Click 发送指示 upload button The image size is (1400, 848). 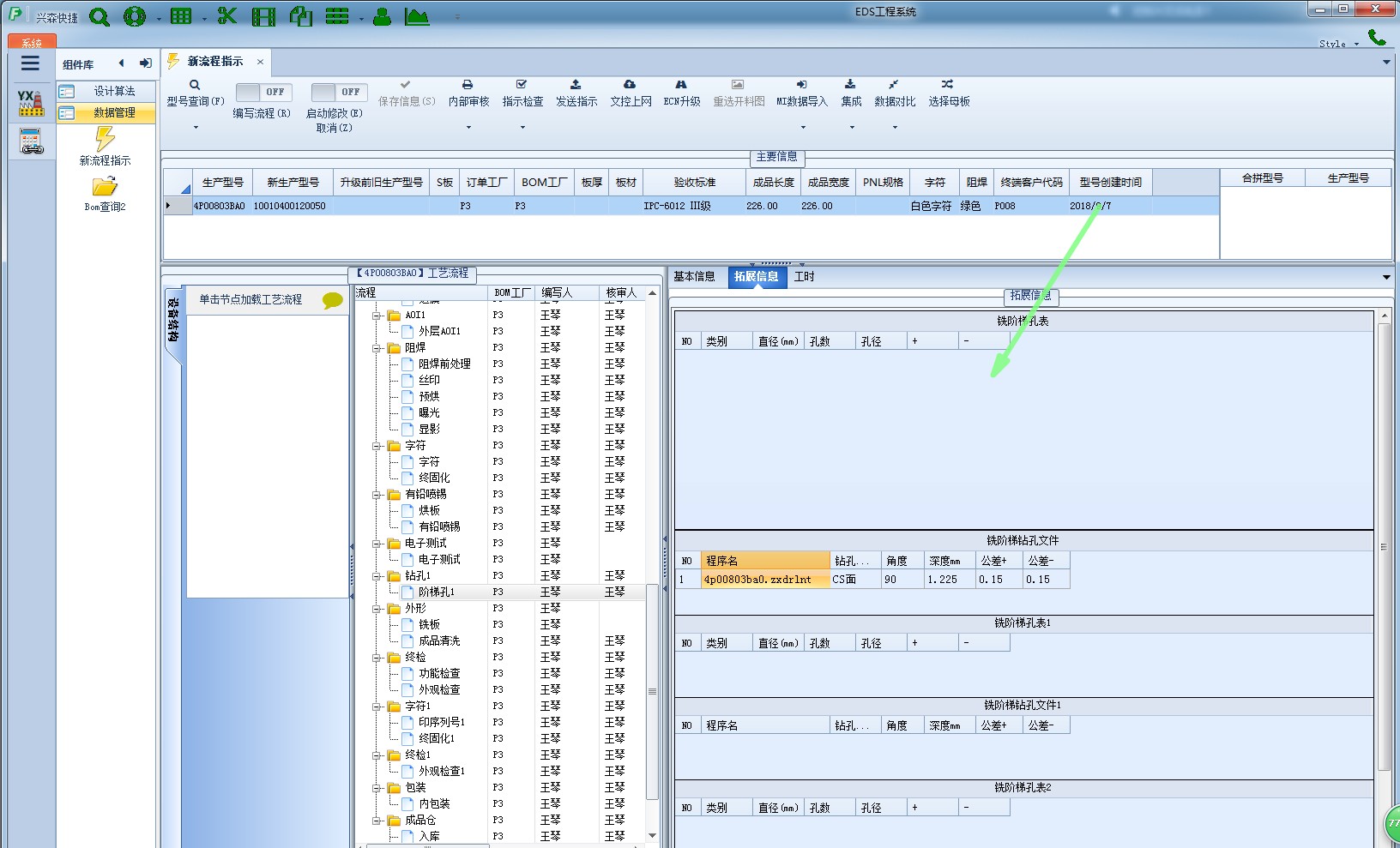(576, 93)
